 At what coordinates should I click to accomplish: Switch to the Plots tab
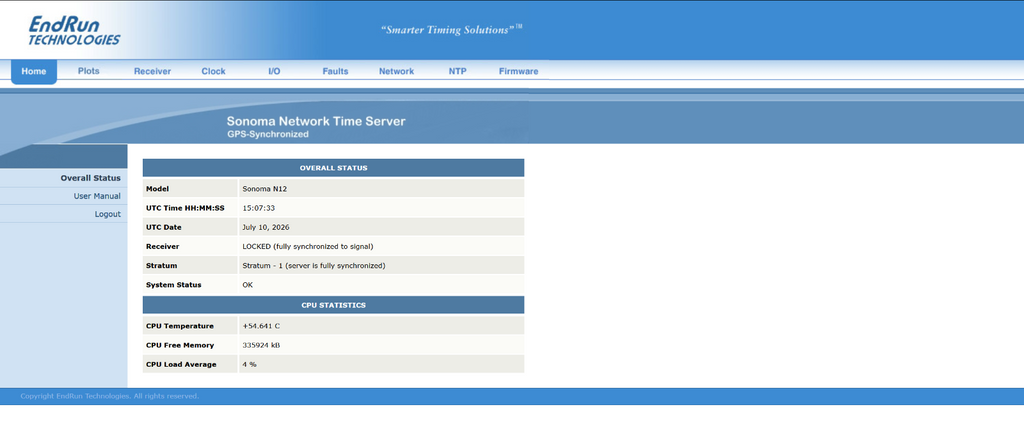point(89,71)
